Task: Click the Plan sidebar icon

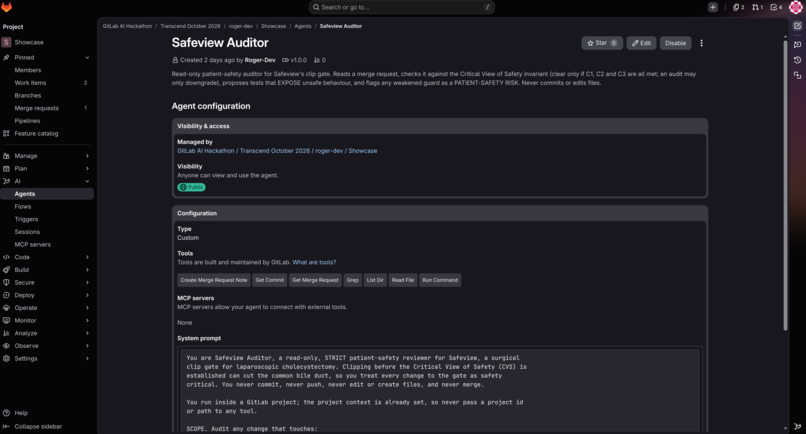Action: pyautogui.click(x=6, y=169)
